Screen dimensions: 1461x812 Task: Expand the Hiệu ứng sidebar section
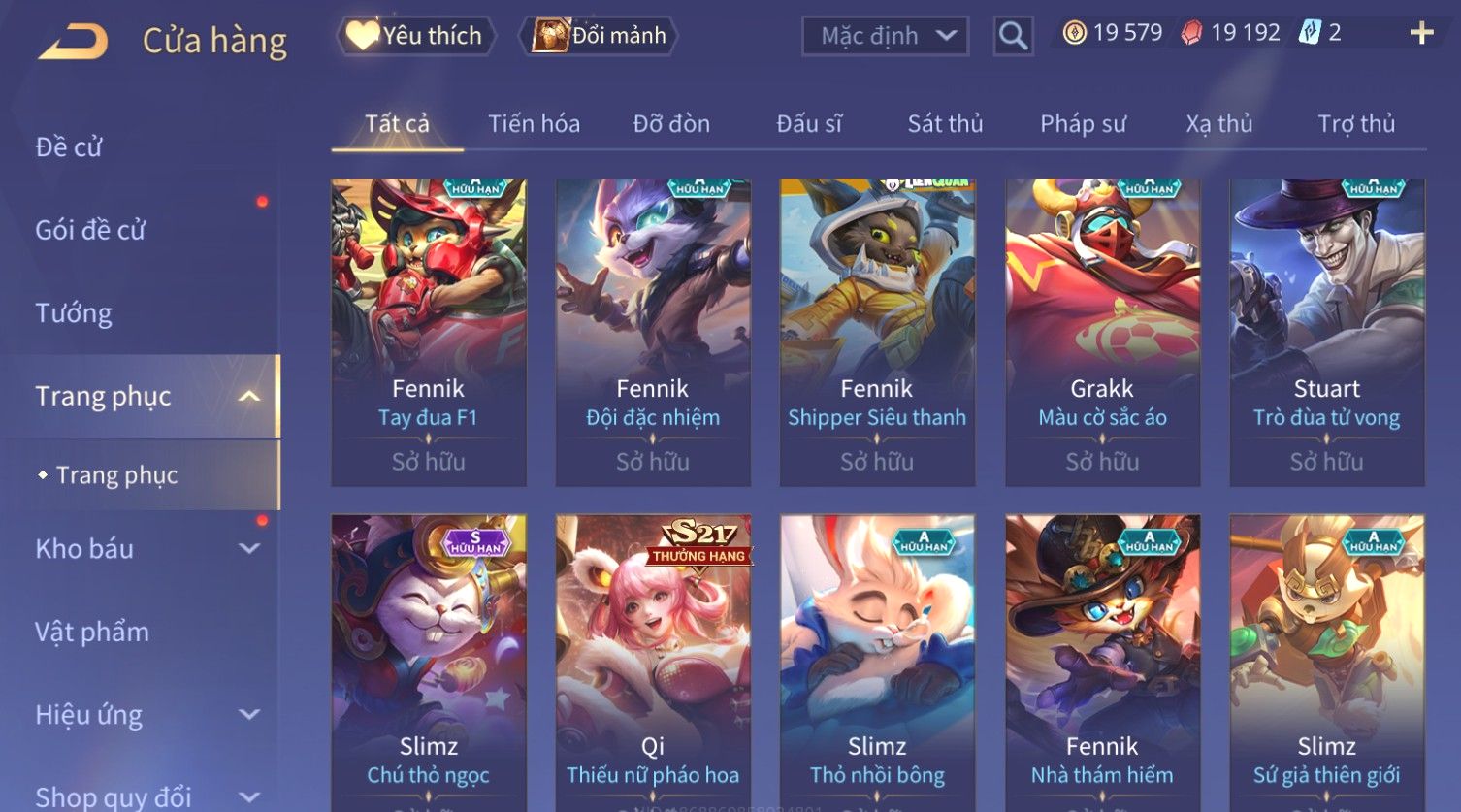click(x=249, y=715)
